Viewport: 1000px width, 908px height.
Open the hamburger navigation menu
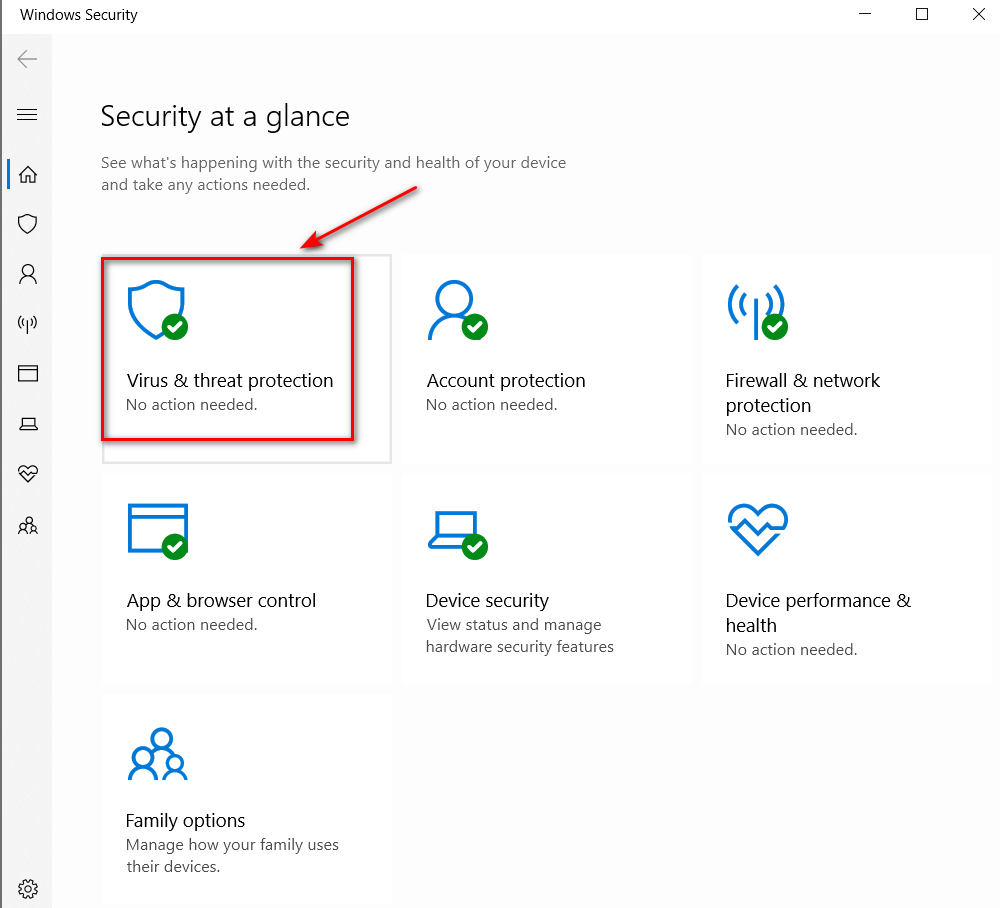27,115
